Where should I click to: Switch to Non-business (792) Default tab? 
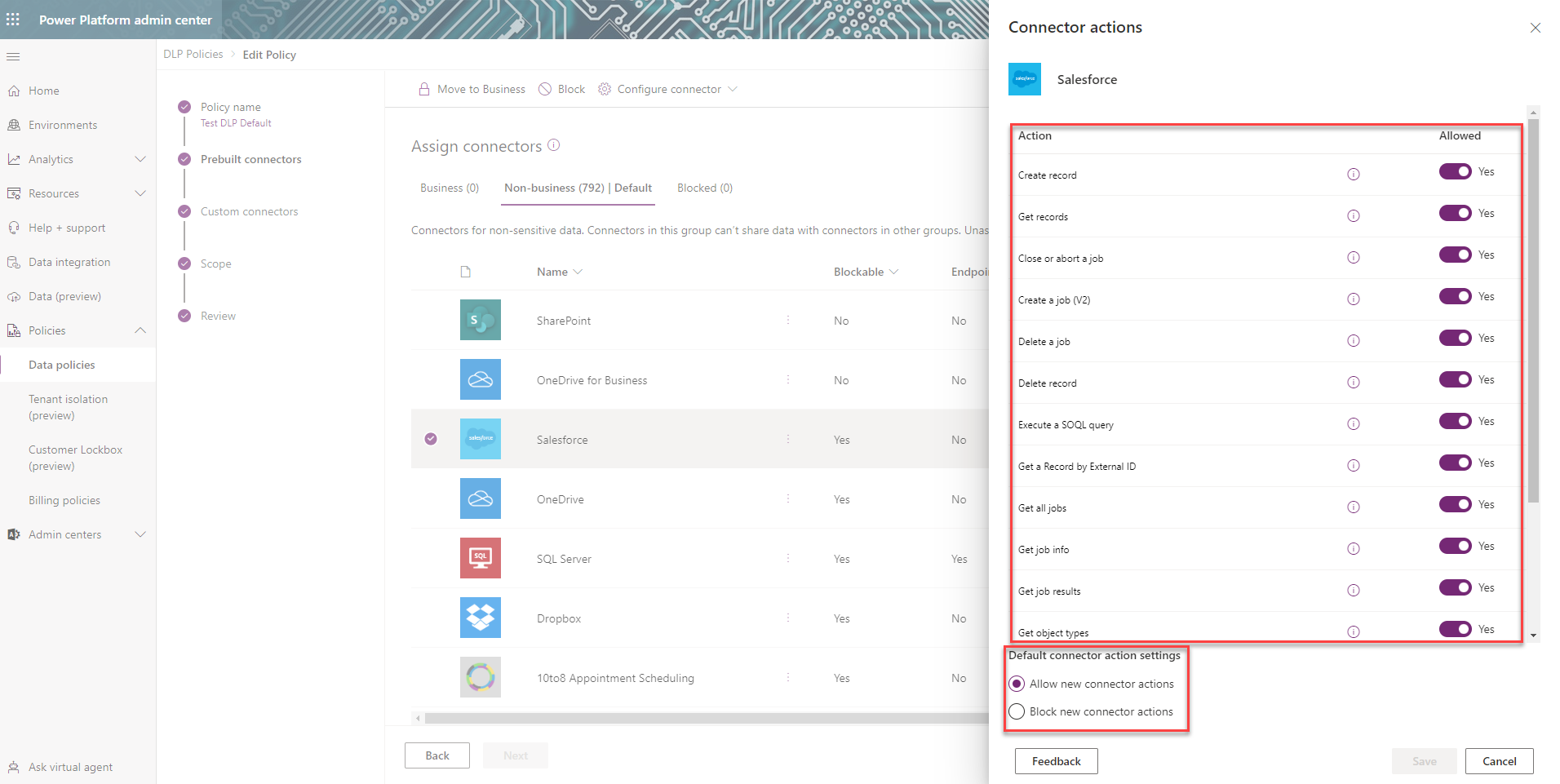[578, 188]
